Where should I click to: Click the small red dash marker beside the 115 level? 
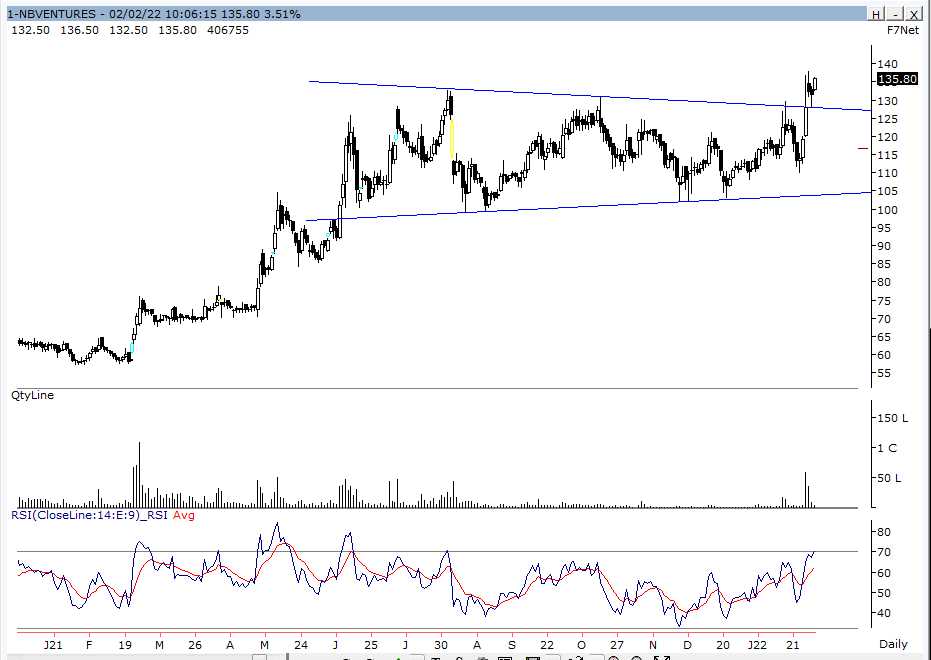tap(863, 149)
